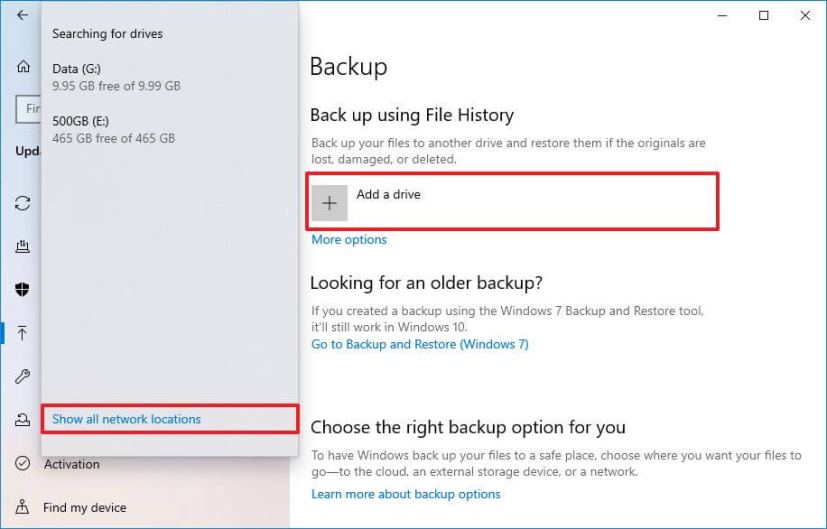Open Windows Update sync icon
Image resolution: width=827 pixels, height=529 pixels.
[x=22, y=203]
